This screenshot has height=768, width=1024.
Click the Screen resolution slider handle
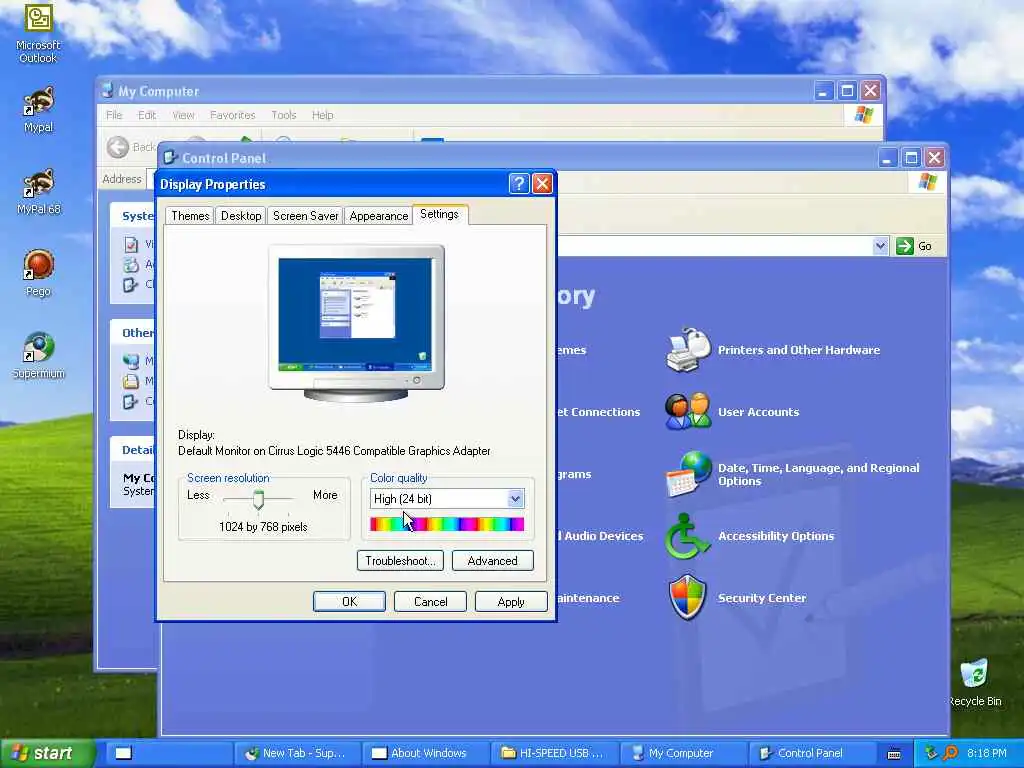[259, 500]
